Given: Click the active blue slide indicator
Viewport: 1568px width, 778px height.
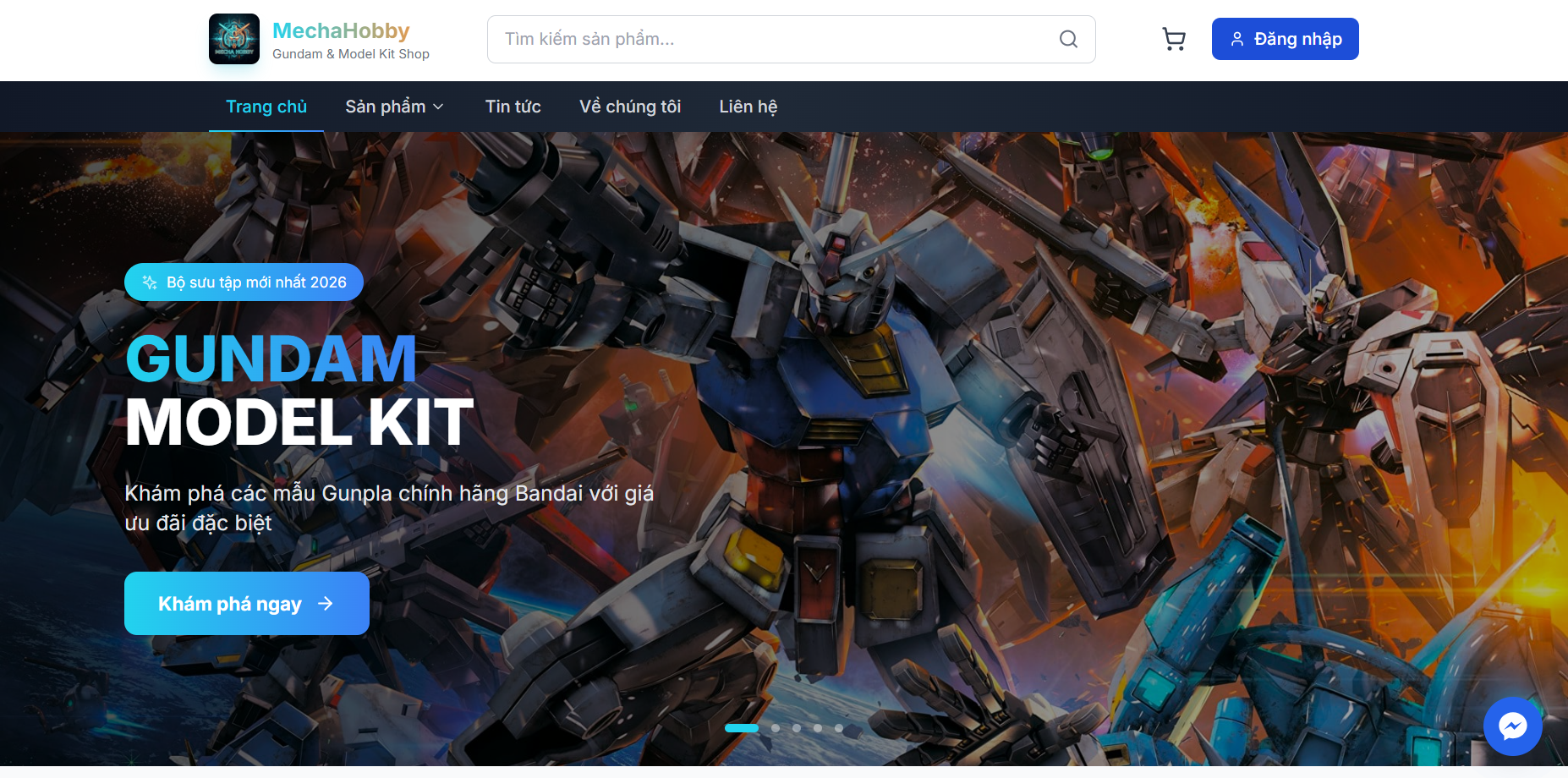Looking at the screenshot, I should pos(743,727).
